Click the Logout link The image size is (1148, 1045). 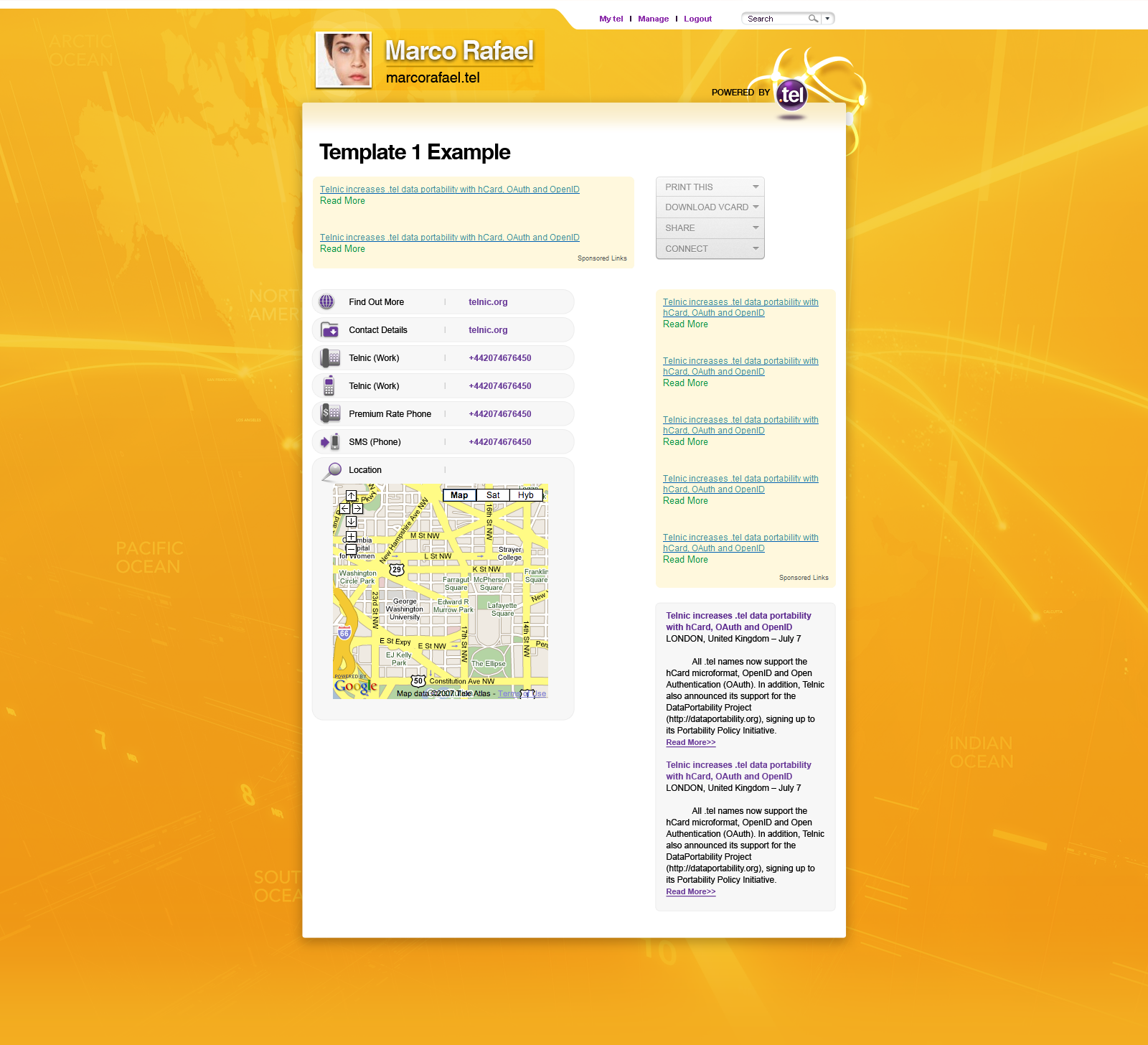point(697,19)
